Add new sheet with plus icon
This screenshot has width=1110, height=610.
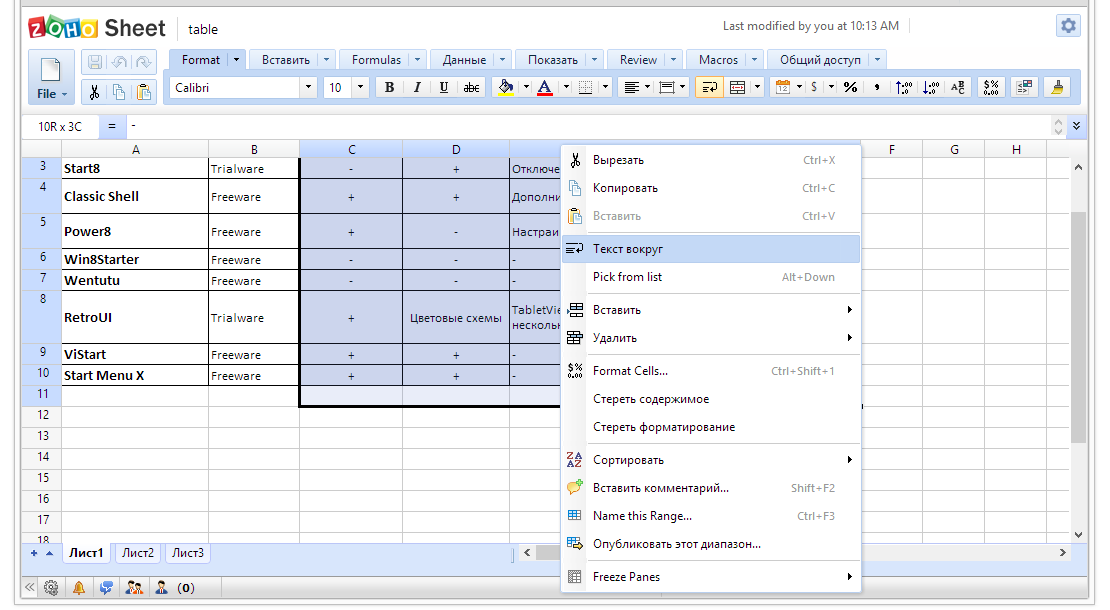point(34,553)
